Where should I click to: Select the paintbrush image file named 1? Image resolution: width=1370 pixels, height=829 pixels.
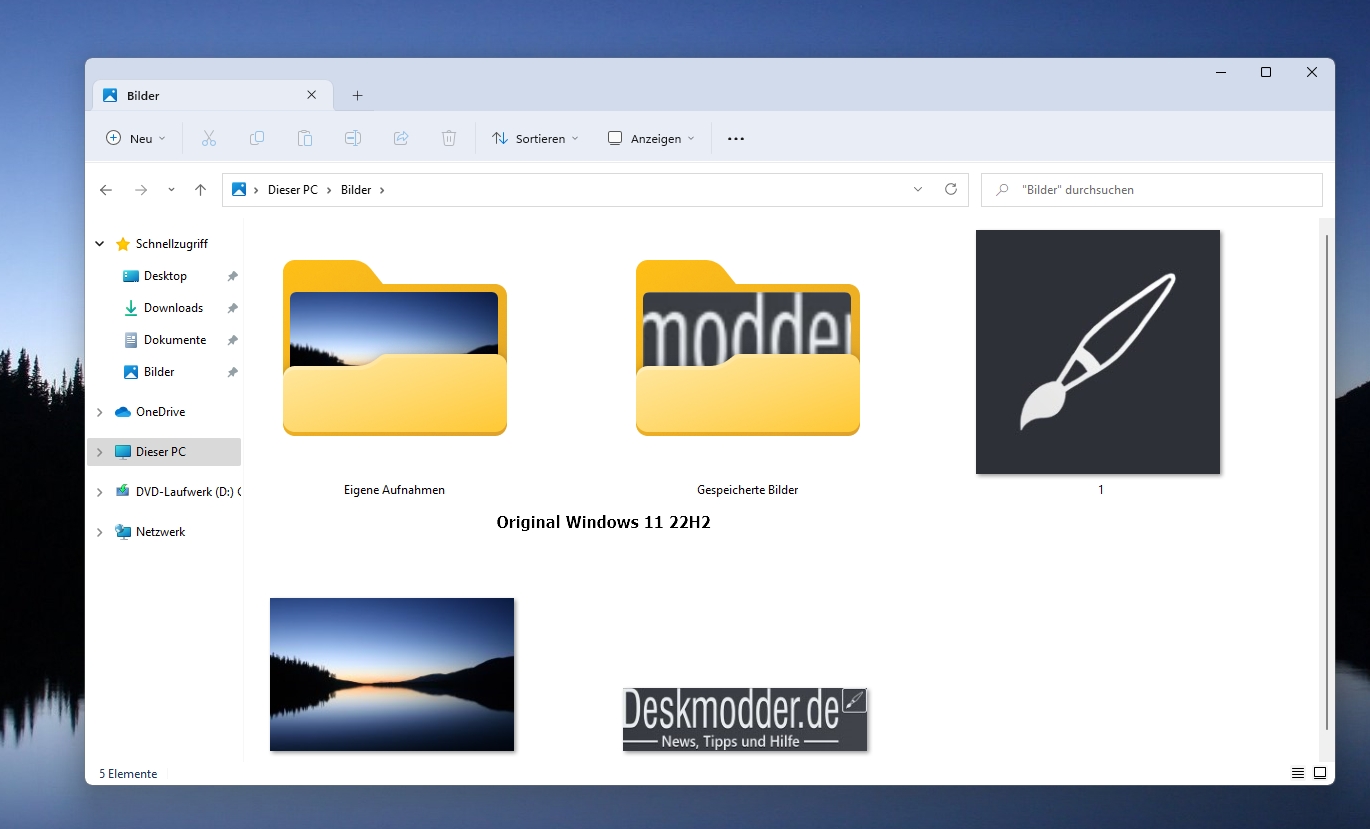[1098, 352]
